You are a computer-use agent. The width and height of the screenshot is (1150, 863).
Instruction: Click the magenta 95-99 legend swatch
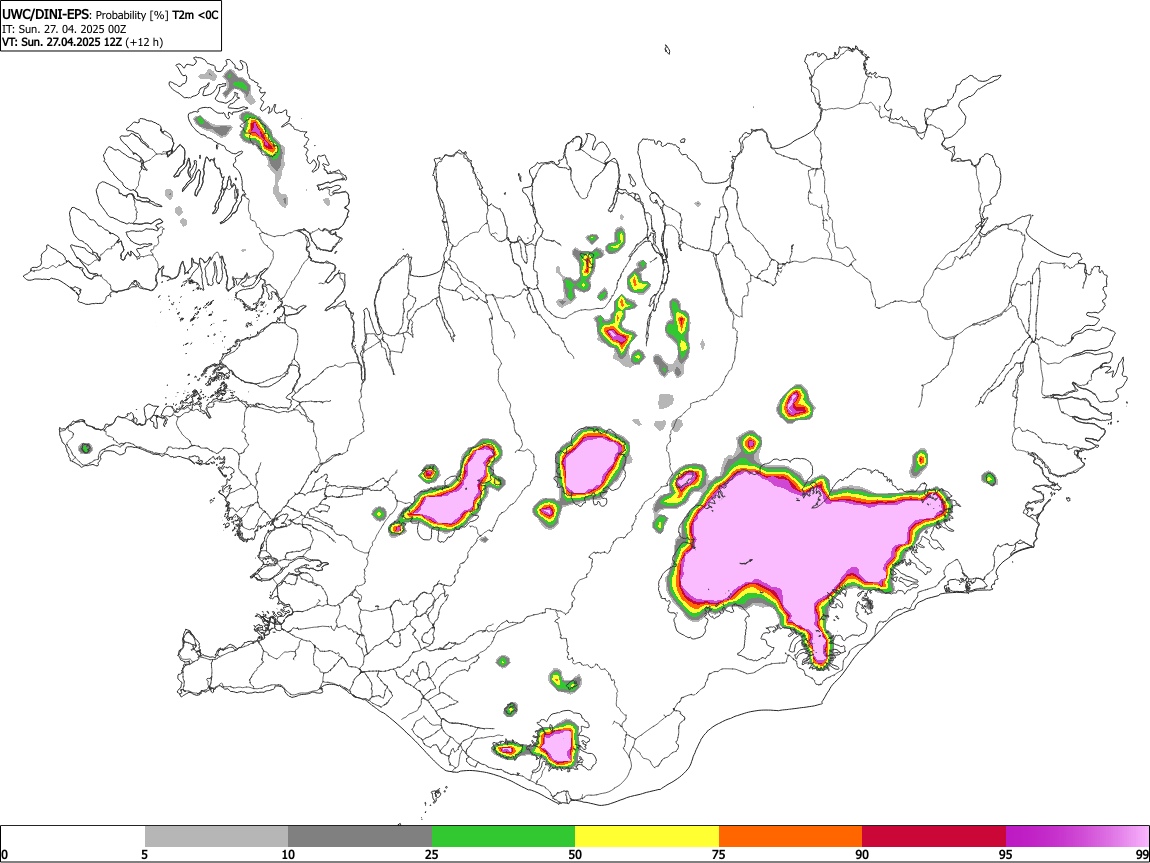(x=1077, y=837)
